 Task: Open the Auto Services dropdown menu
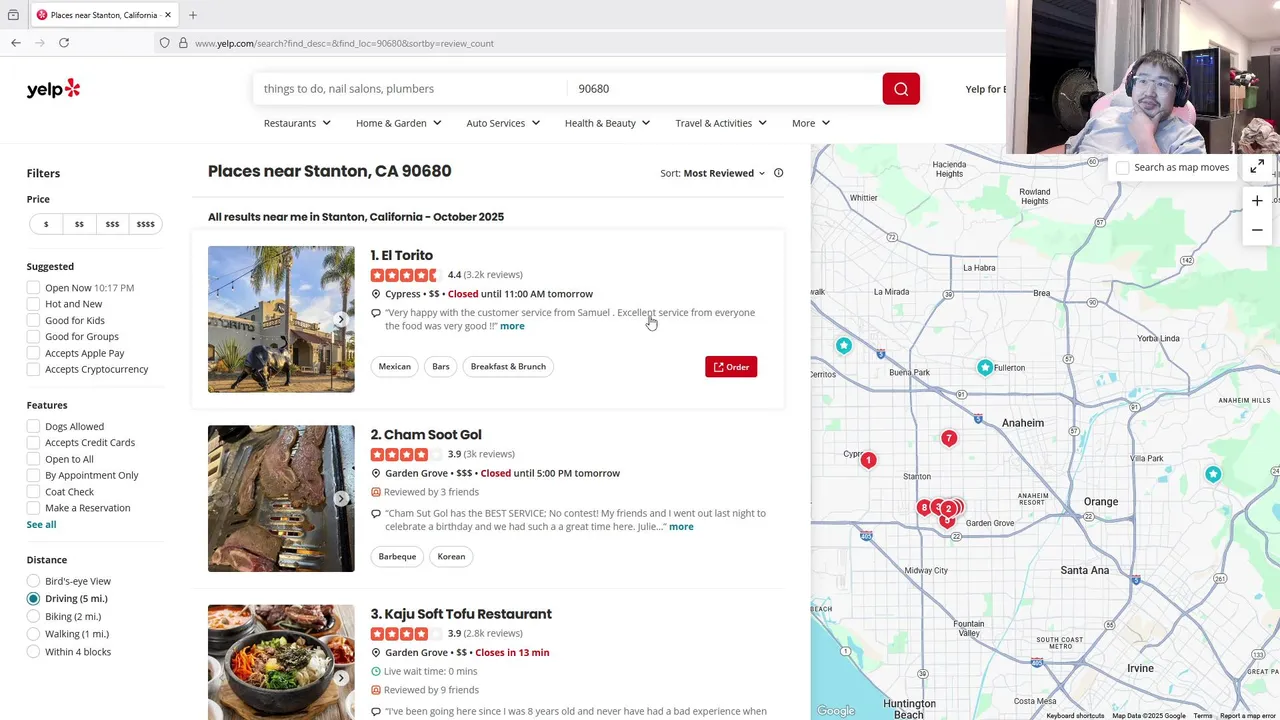(x=503, y=123)
